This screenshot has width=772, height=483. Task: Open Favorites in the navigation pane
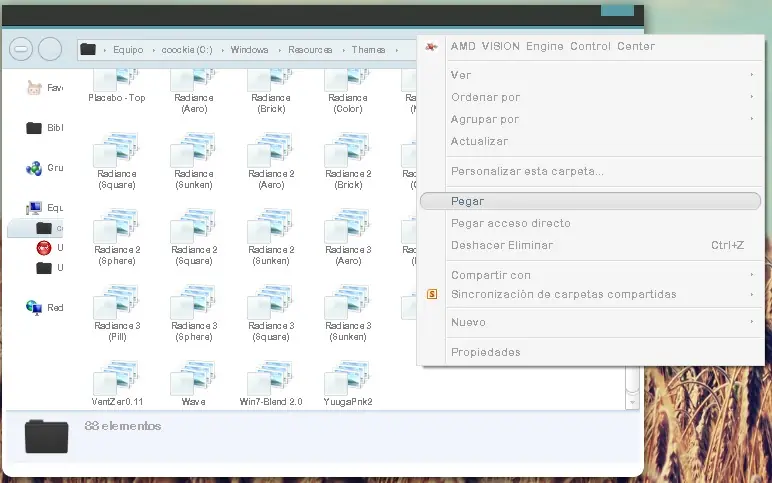point(44,88)
